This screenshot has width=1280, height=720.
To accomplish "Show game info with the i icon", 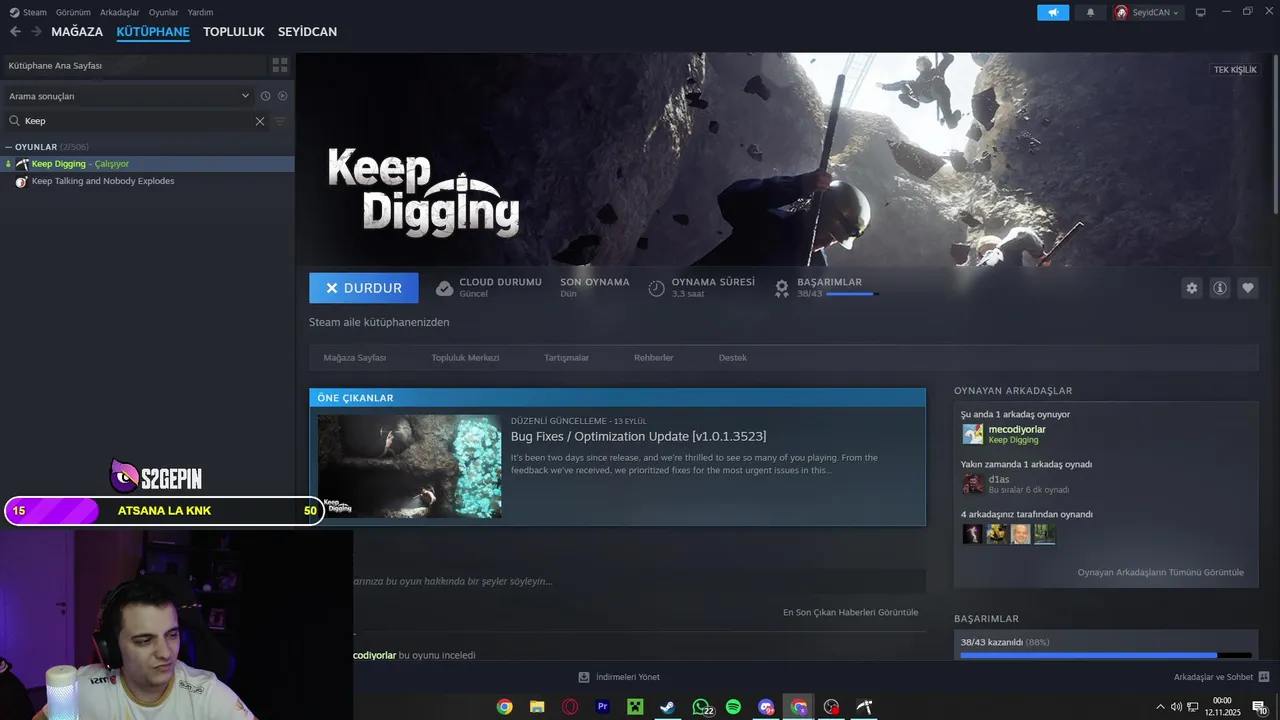I will click(1220, 288).
